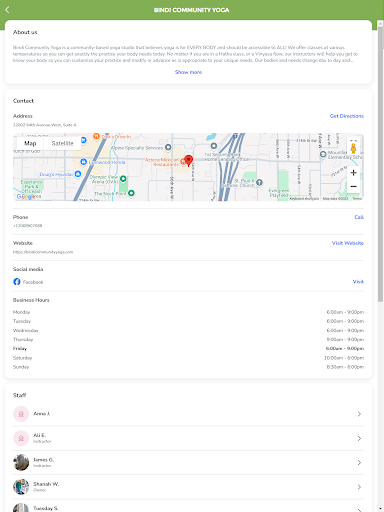Screen dimensions: 384x512
Task: Zoom in on the map
Action: (353, 173)
